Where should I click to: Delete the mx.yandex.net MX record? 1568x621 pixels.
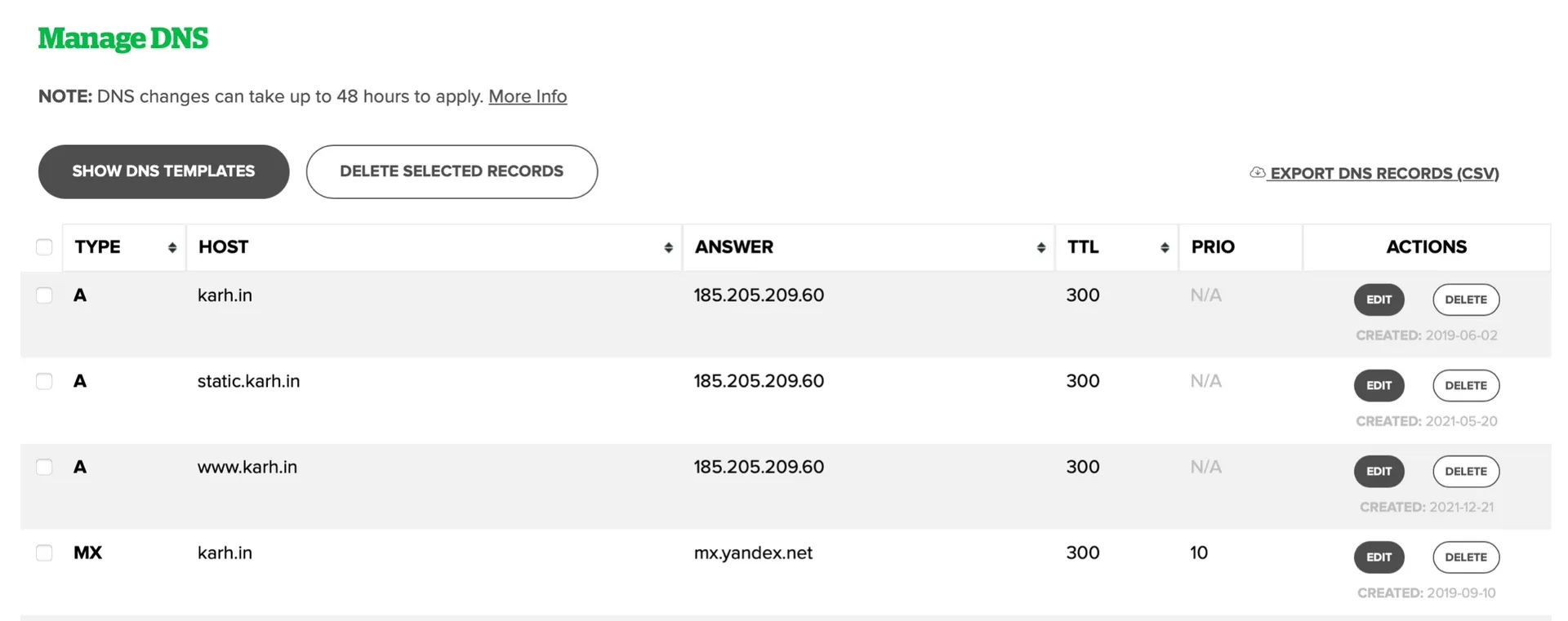[x=1465, y=557]
